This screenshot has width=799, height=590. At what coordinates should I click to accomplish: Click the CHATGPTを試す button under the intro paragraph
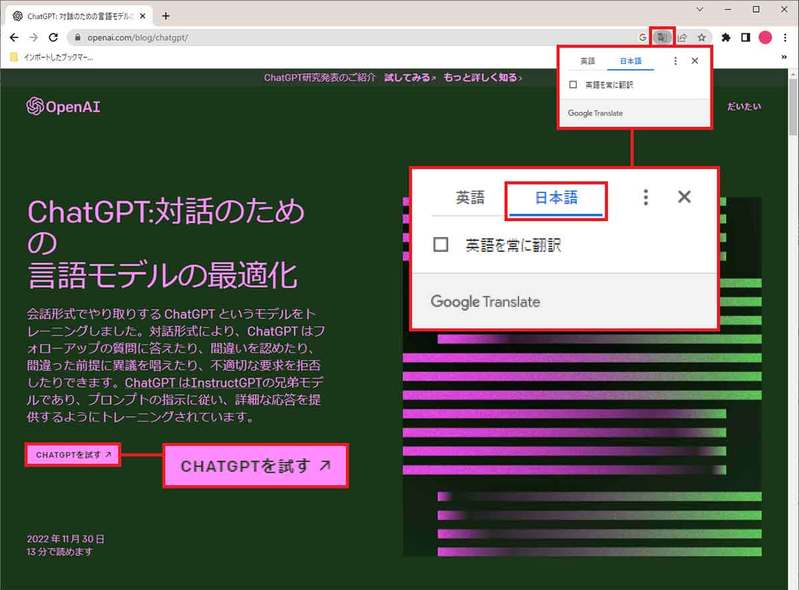[73, 454]
